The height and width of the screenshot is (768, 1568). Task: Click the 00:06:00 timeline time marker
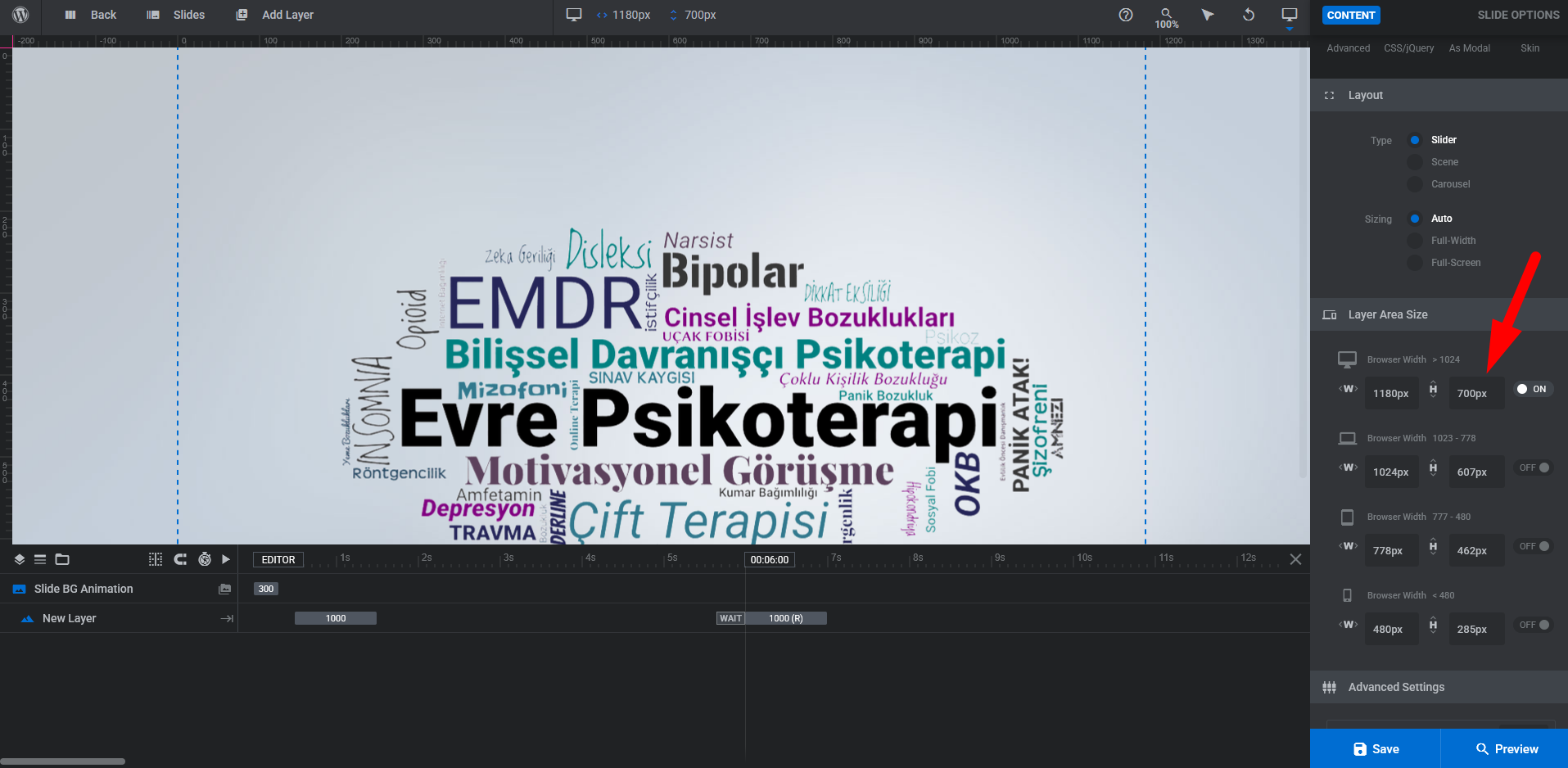pyautogui.click(x=770, y=560)
